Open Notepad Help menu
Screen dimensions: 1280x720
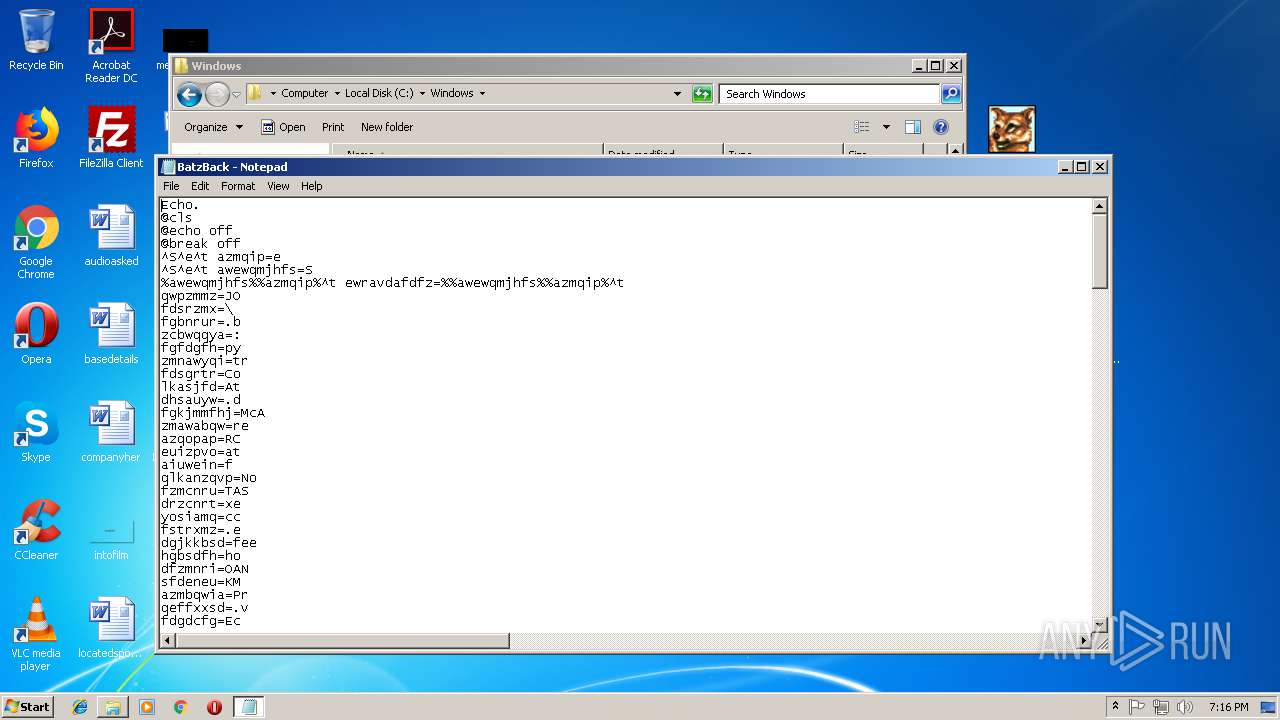tap(312, 186)
